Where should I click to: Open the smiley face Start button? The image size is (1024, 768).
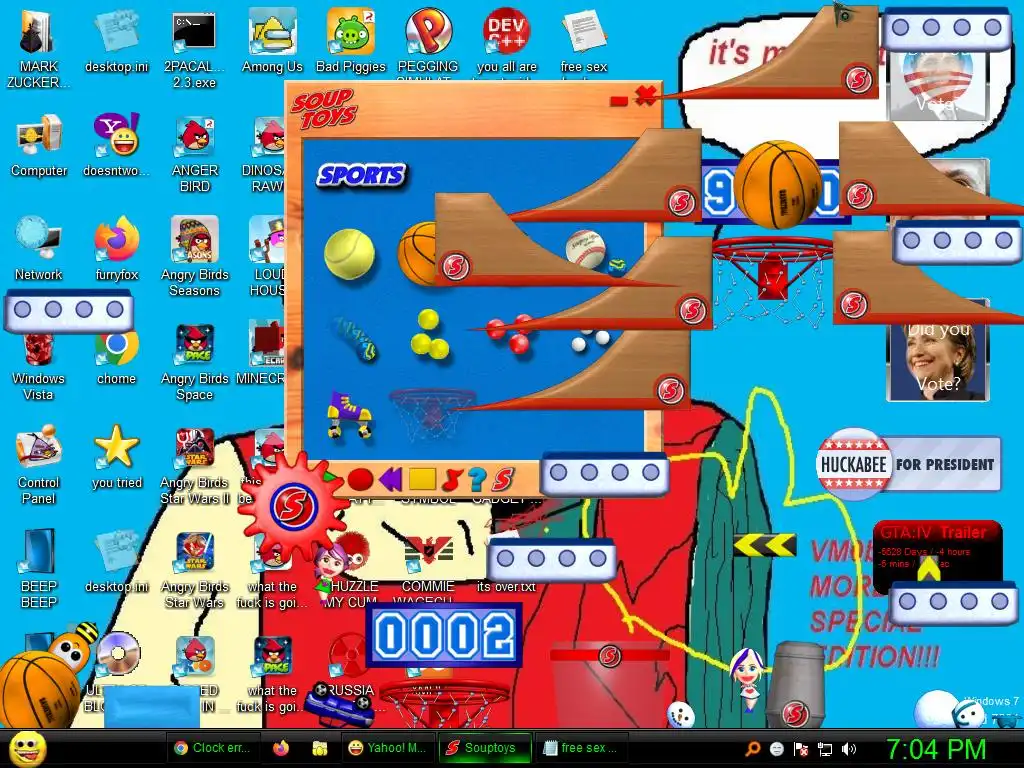click(x=27, y=748)
